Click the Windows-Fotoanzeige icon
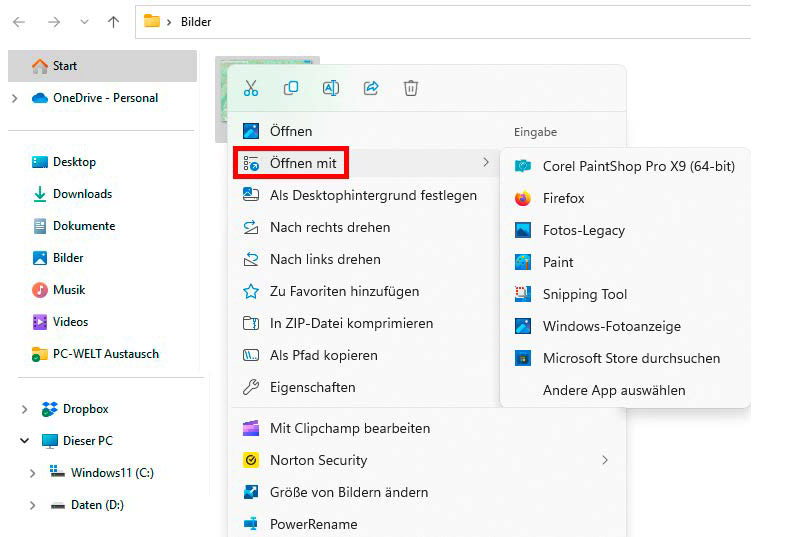The image size is (788, 537). (x=523, y=326)
